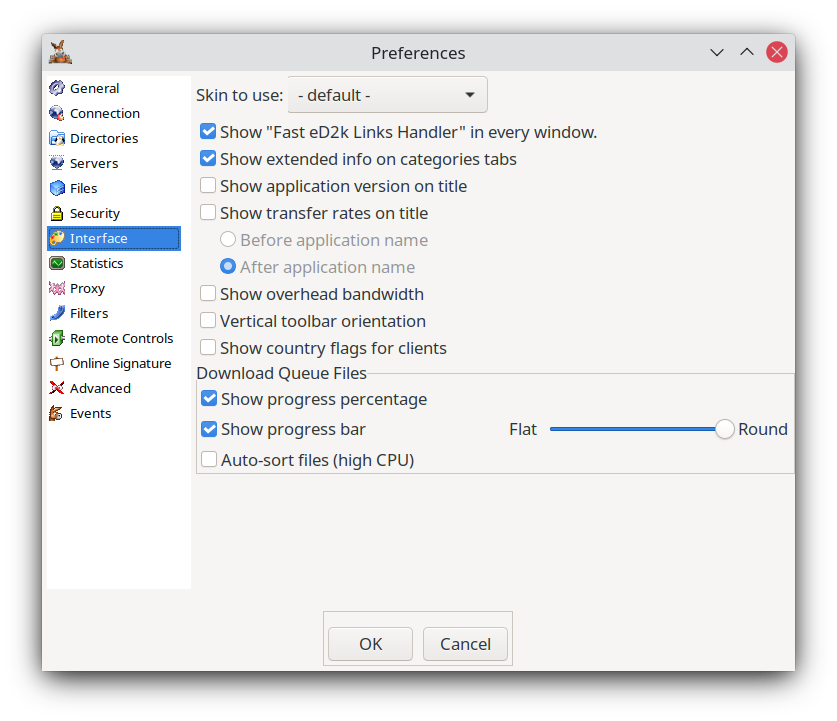Click the aMule mascot icon in title bar
The image size is (837, 721).
60,52
